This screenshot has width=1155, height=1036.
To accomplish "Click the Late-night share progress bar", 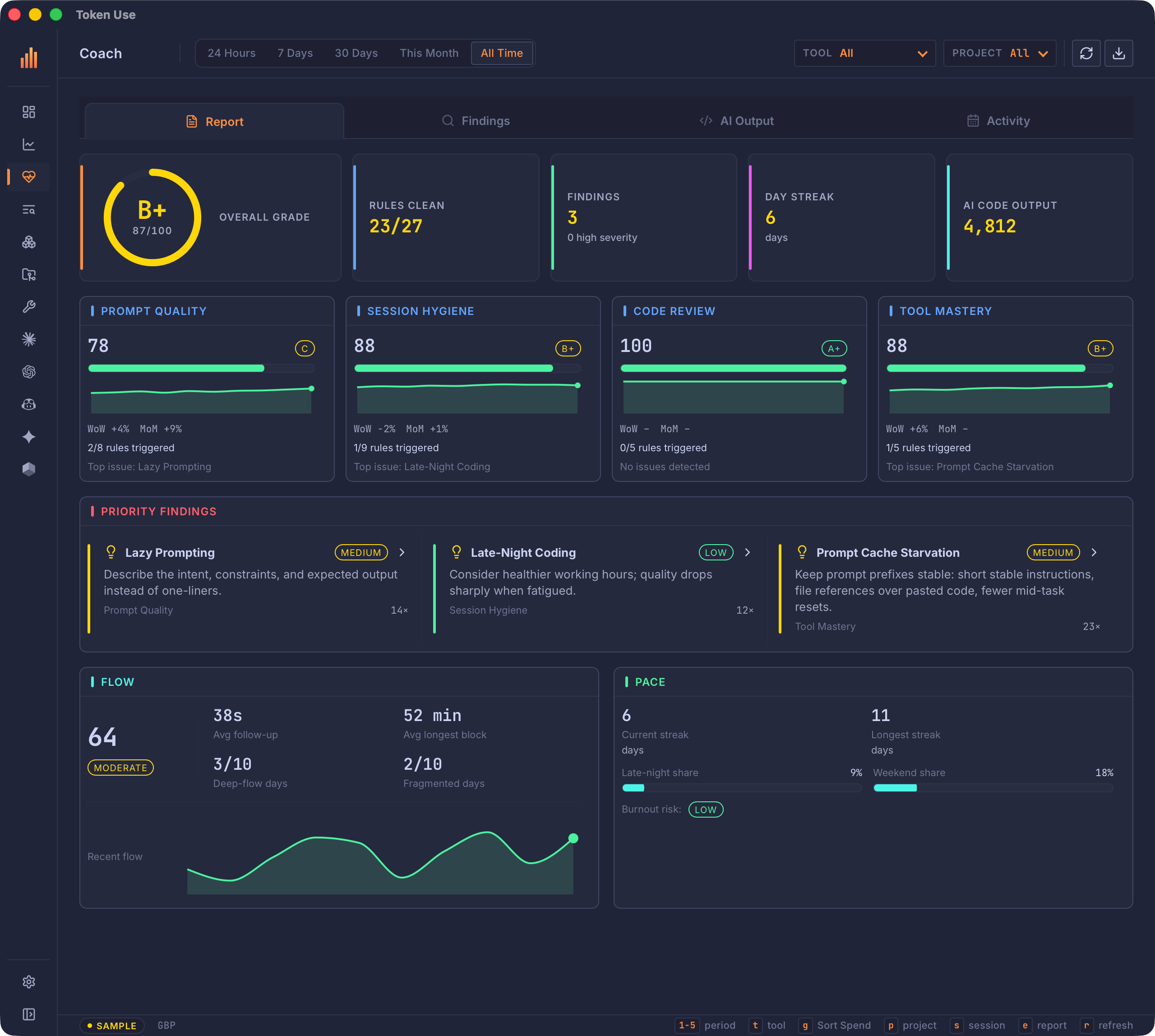I will point(742,788).
